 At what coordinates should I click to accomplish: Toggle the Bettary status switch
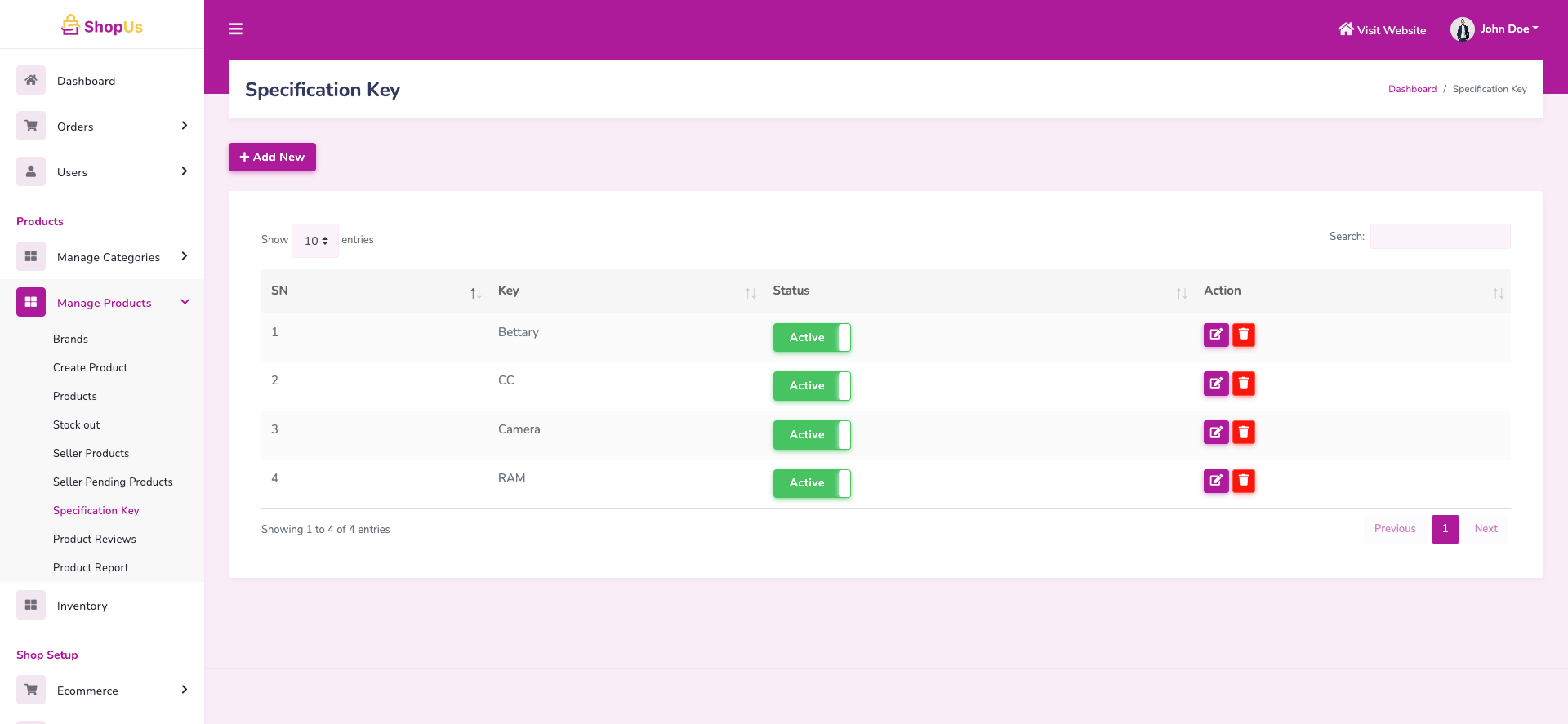(x=811, y=337)
